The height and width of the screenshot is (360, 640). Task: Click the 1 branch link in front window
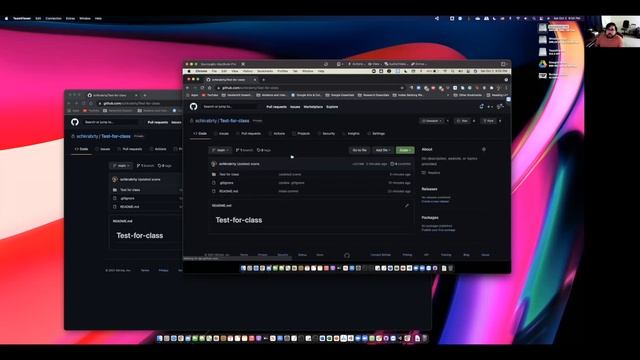click(x=244, y=150)
